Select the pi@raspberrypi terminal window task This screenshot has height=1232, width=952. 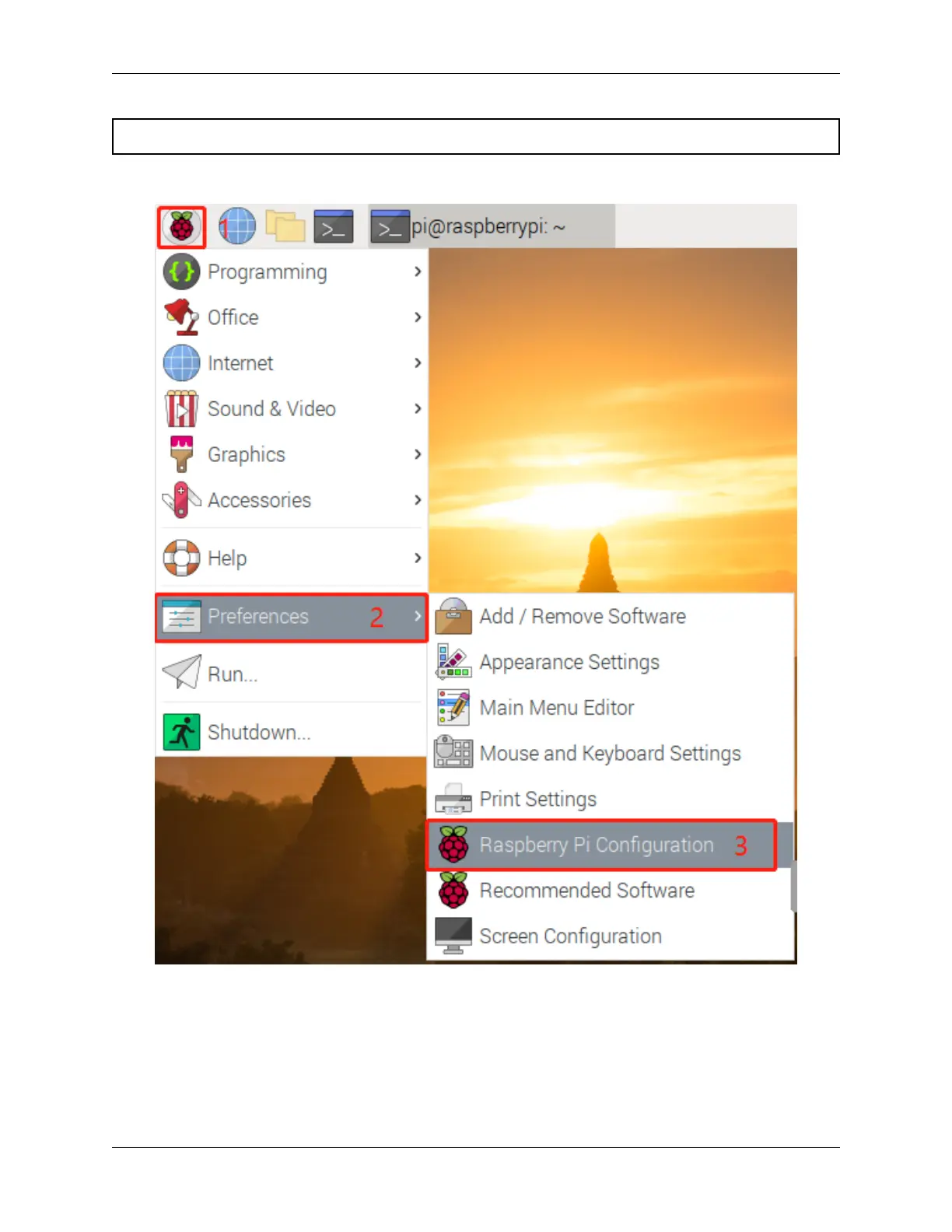click(x=492, y=226)
